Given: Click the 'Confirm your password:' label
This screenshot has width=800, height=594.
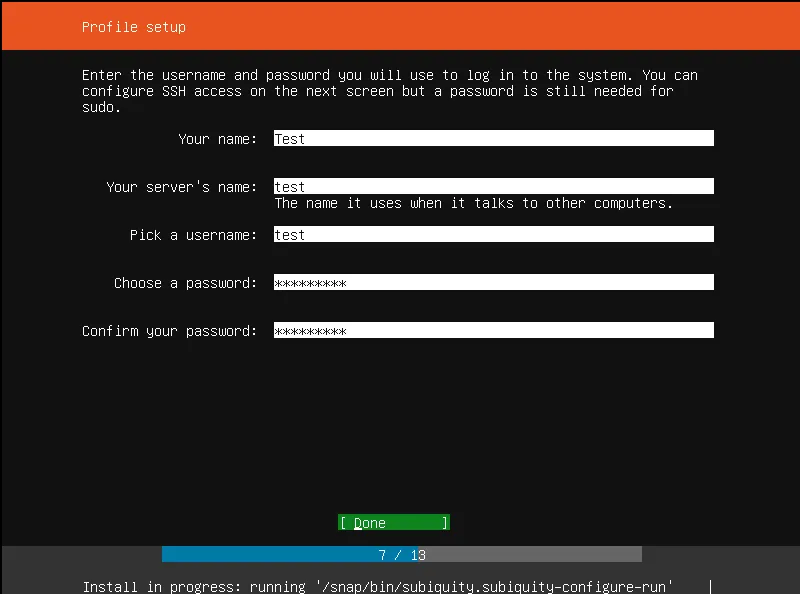Looking at the screenshot, I should coord(169,331).
